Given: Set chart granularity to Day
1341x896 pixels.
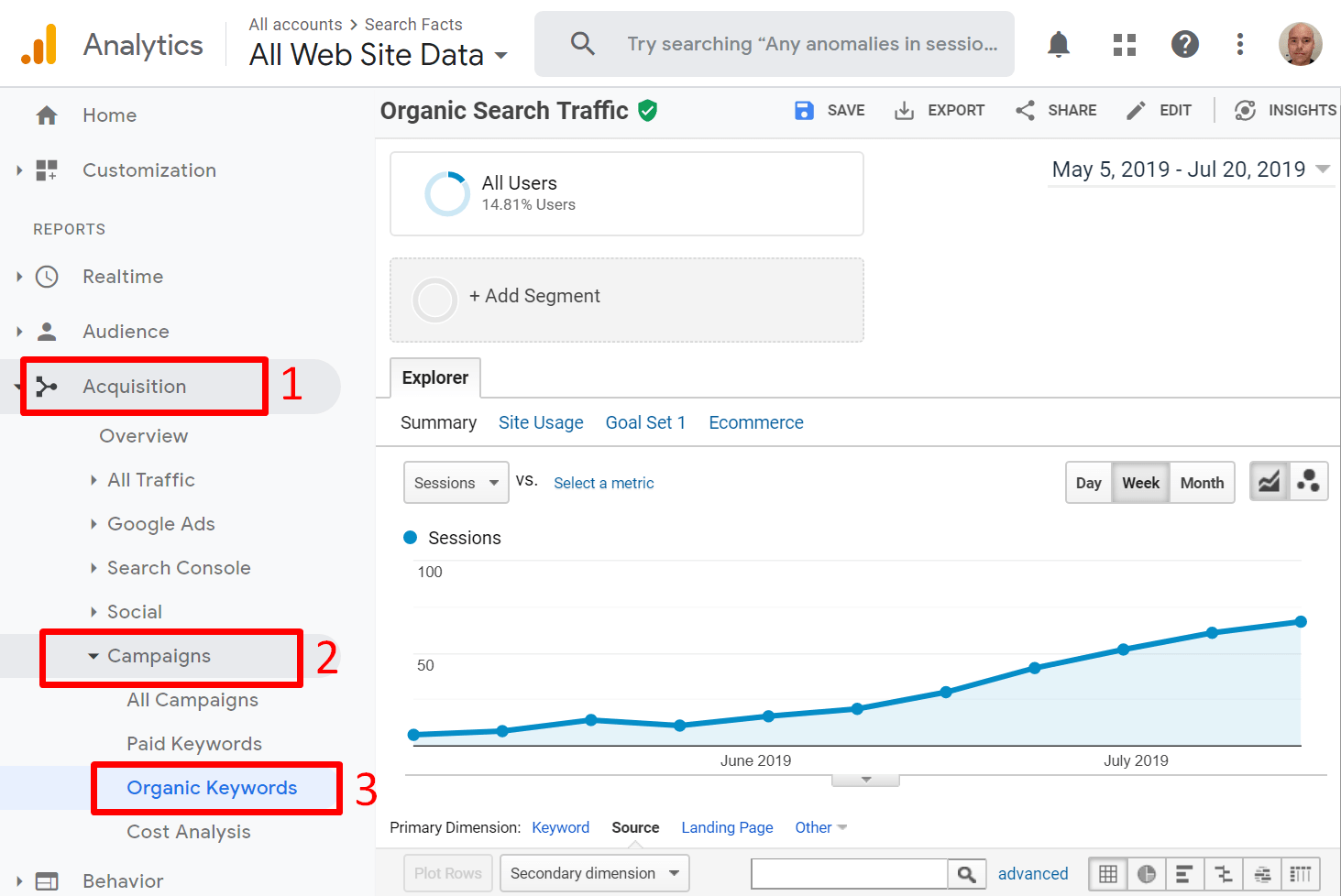Looking at the screenshot, I should [1088, 483].
